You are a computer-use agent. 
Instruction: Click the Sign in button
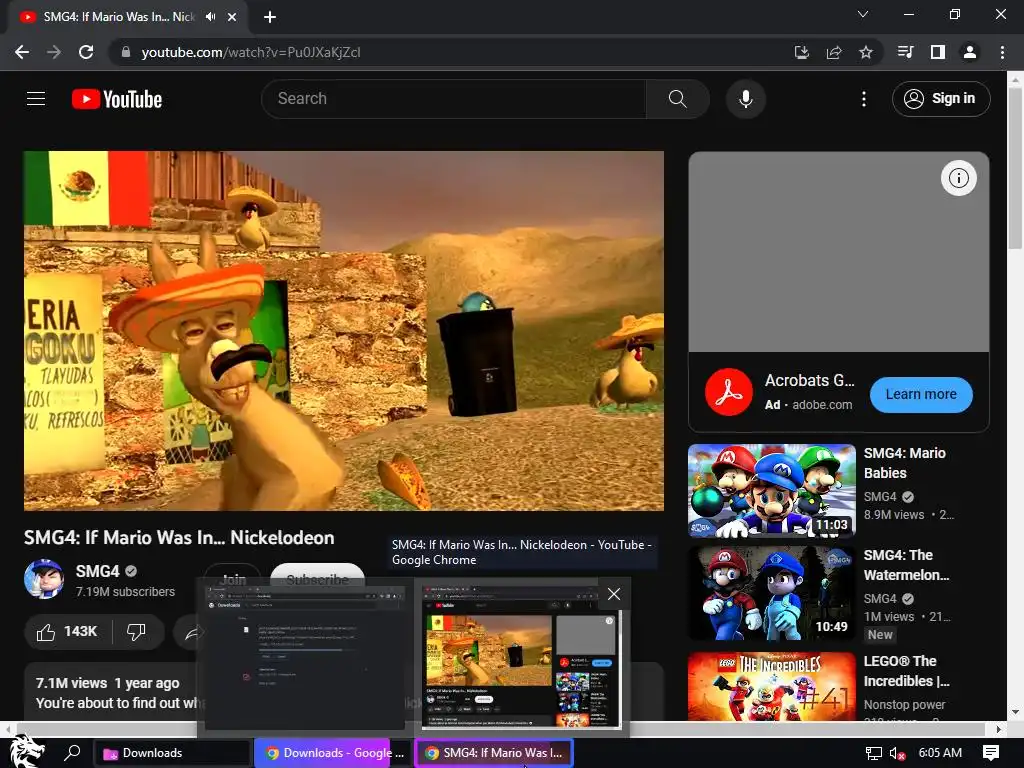[x=941, y=99]
